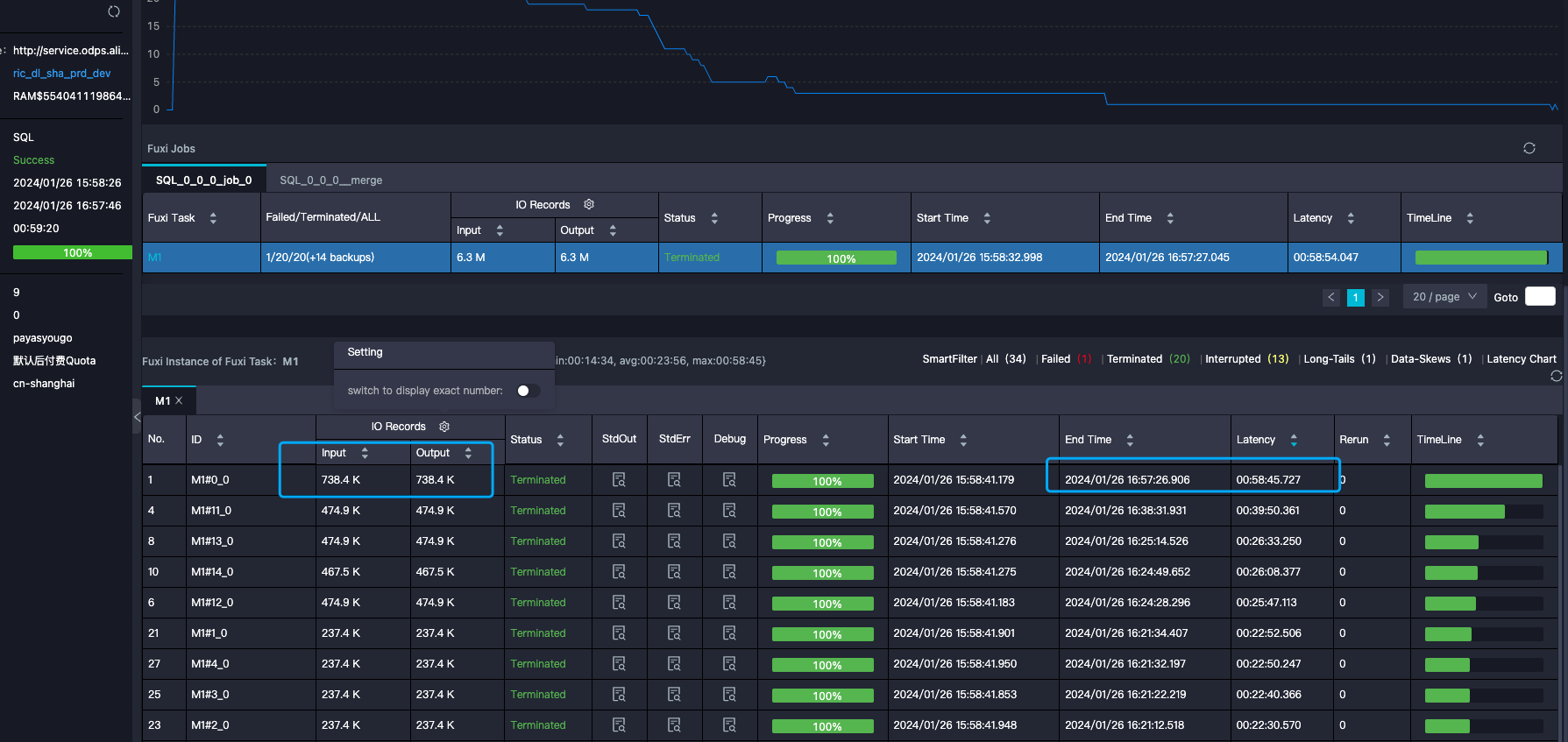Image resolution: width=1568 pixels, height=742 pixels.
Task: Sort job table by Progress
Action: tap(830, 218)
